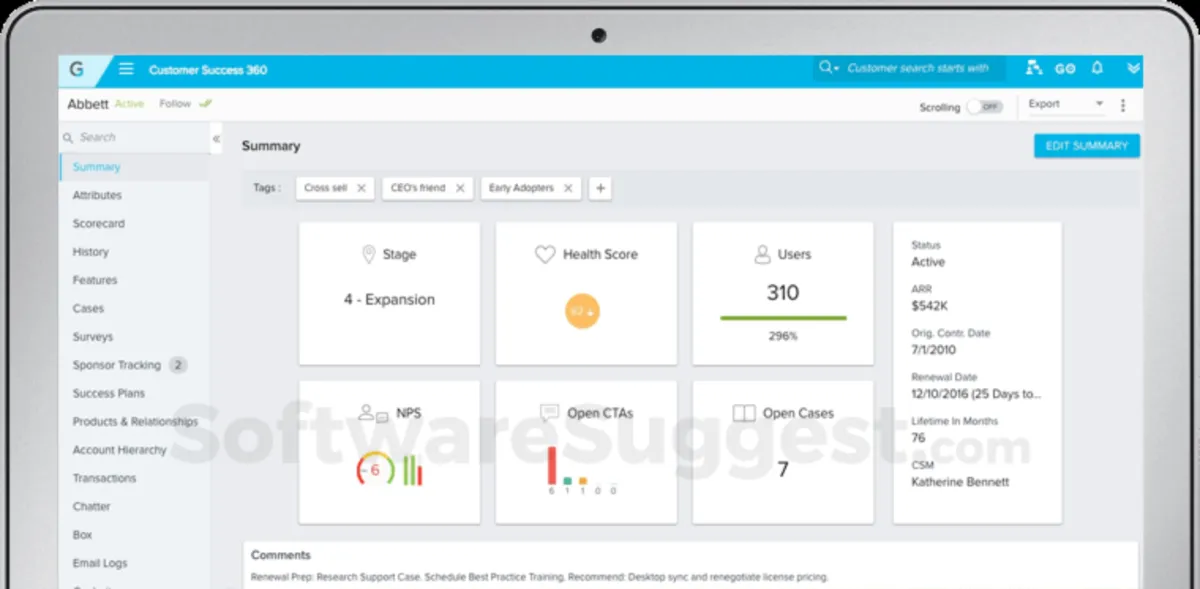Viewport: 1200px width, 589px height.
Task: Click the three-dot more options icon
Action: [x=1123, y=105]
